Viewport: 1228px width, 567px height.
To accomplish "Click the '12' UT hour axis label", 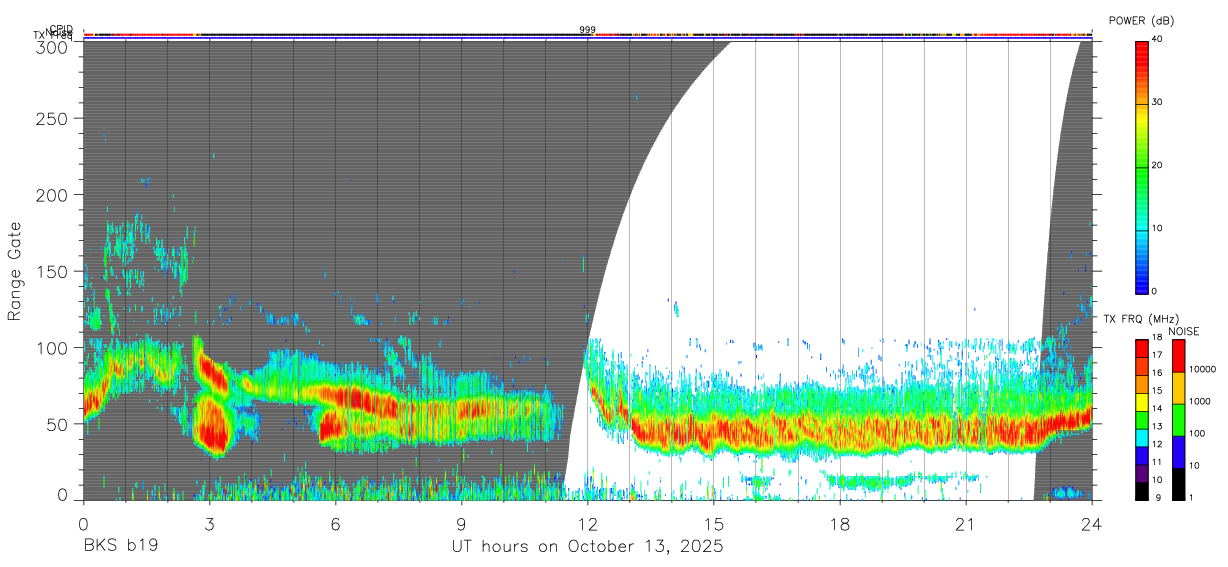I will [588, 523].
